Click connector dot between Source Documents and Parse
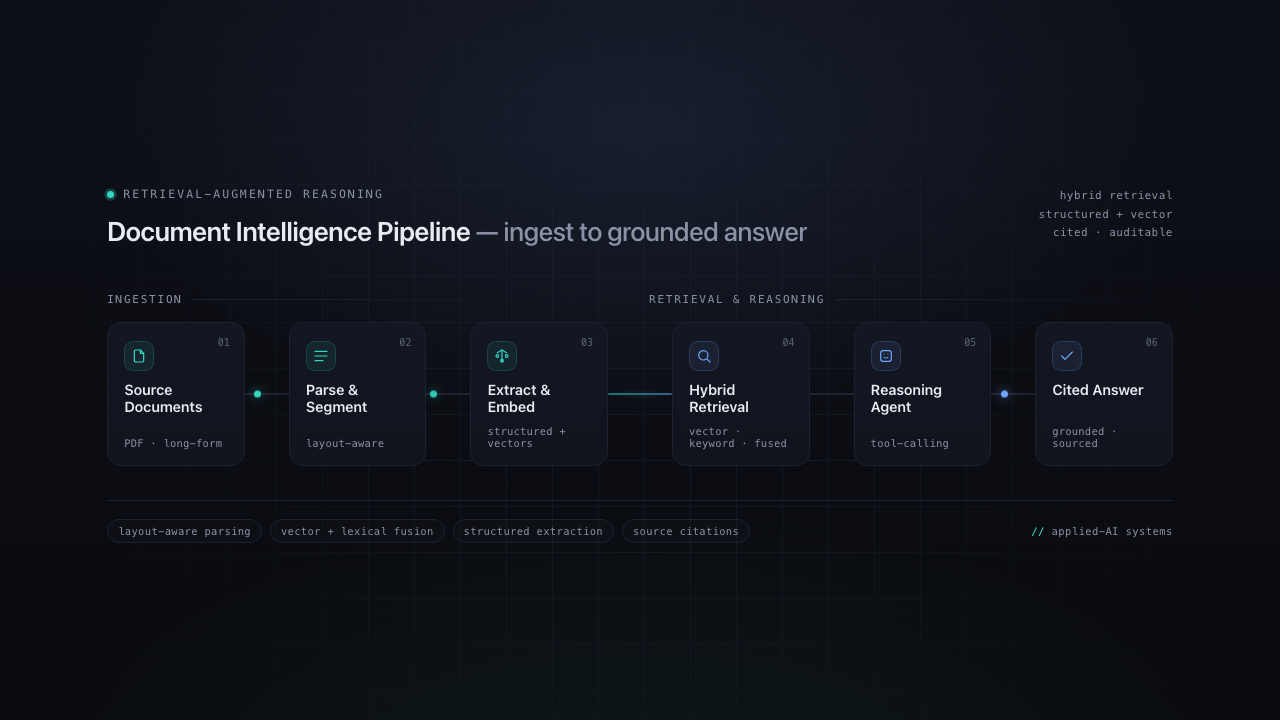This screenshot has height=720, width=1280. click(257, 394)
